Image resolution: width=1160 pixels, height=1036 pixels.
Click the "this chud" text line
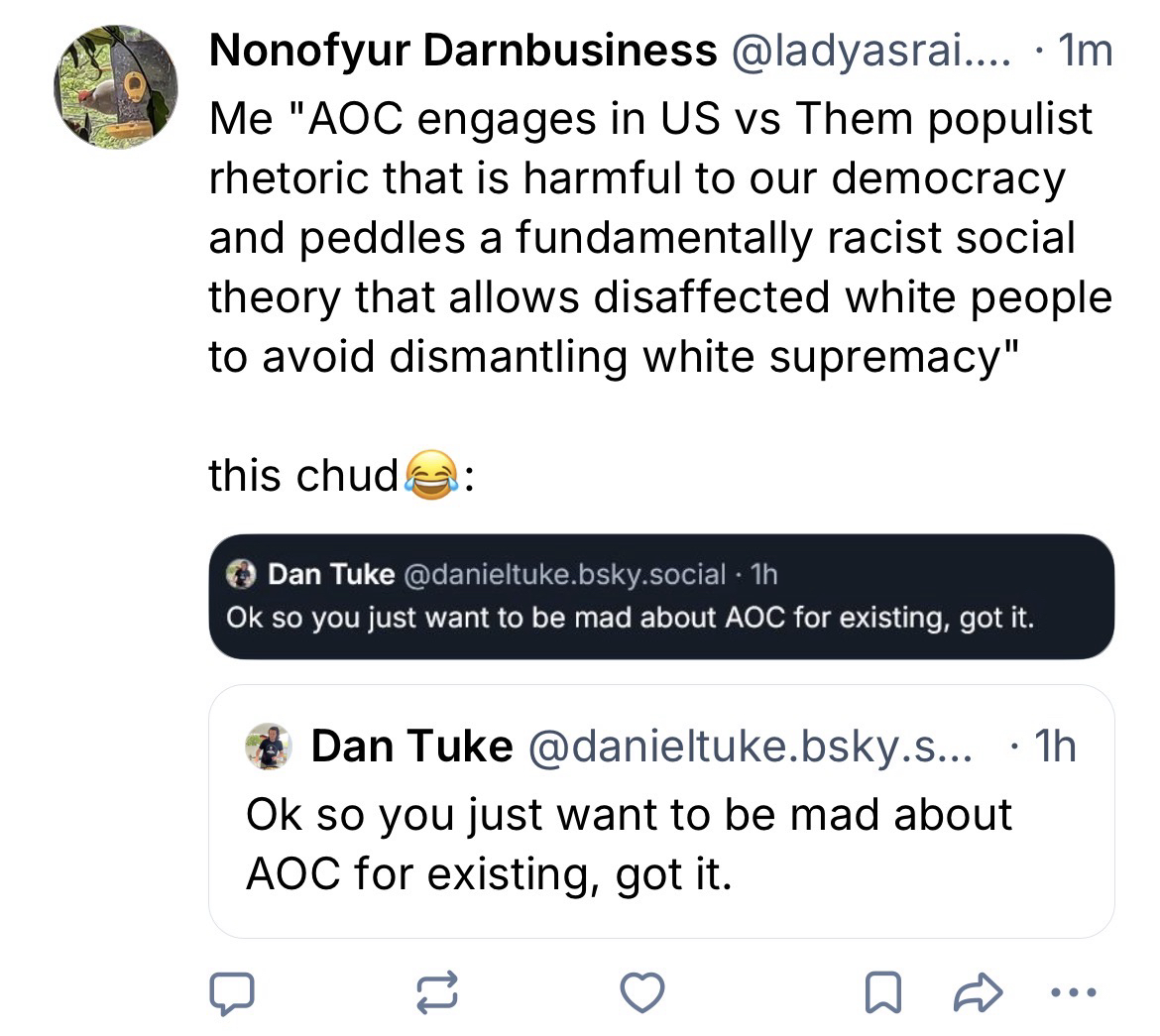[x=303, y=476]
